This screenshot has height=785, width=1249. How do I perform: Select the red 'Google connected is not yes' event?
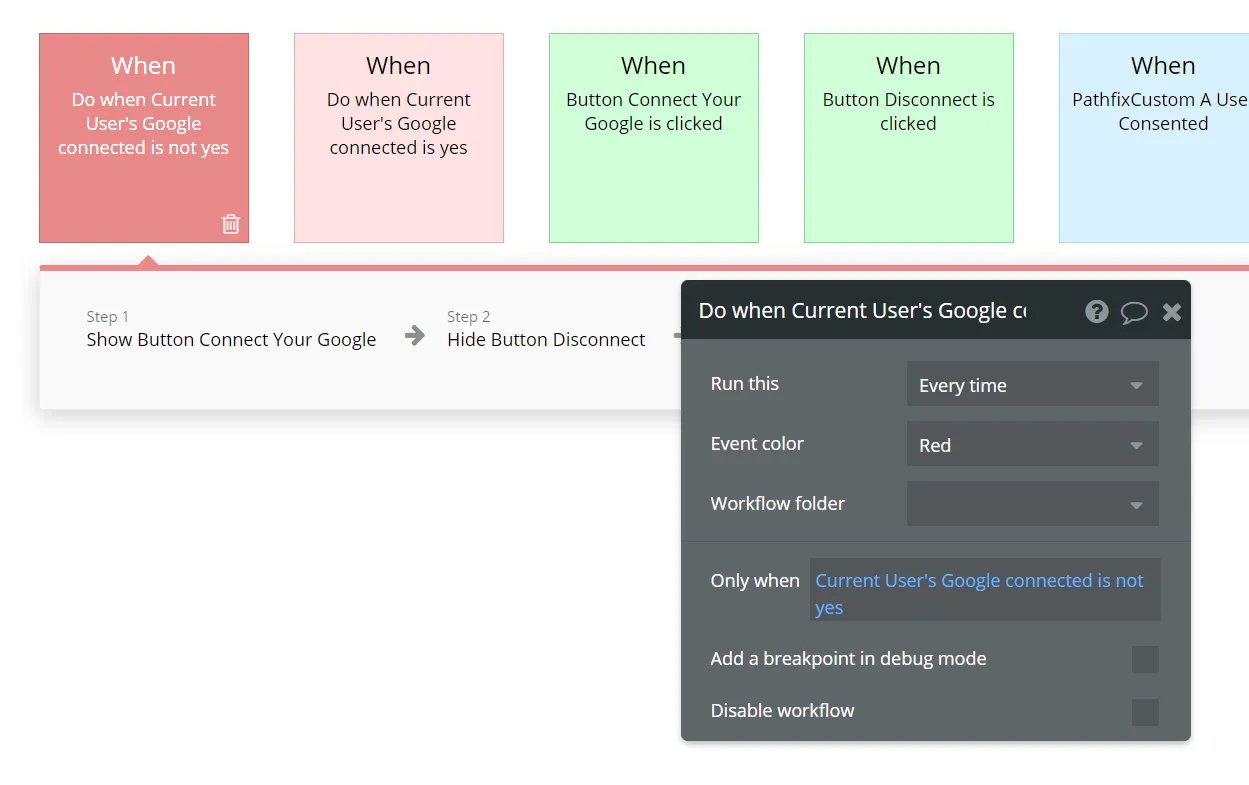tap(144, 138)
